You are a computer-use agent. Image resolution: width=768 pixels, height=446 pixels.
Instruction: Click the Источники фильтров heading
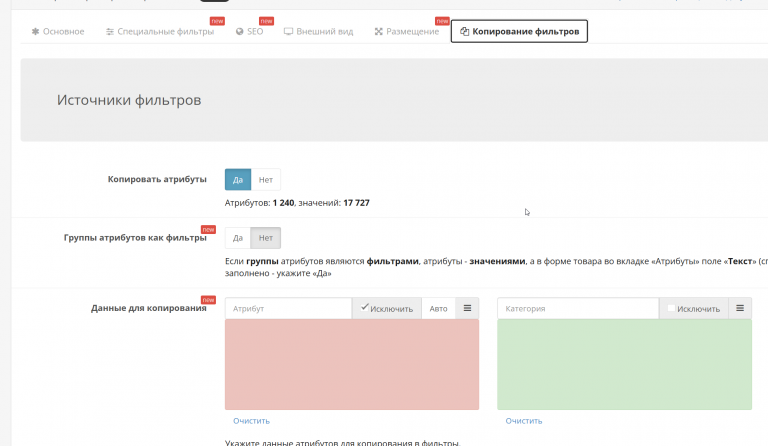(129, 100)
